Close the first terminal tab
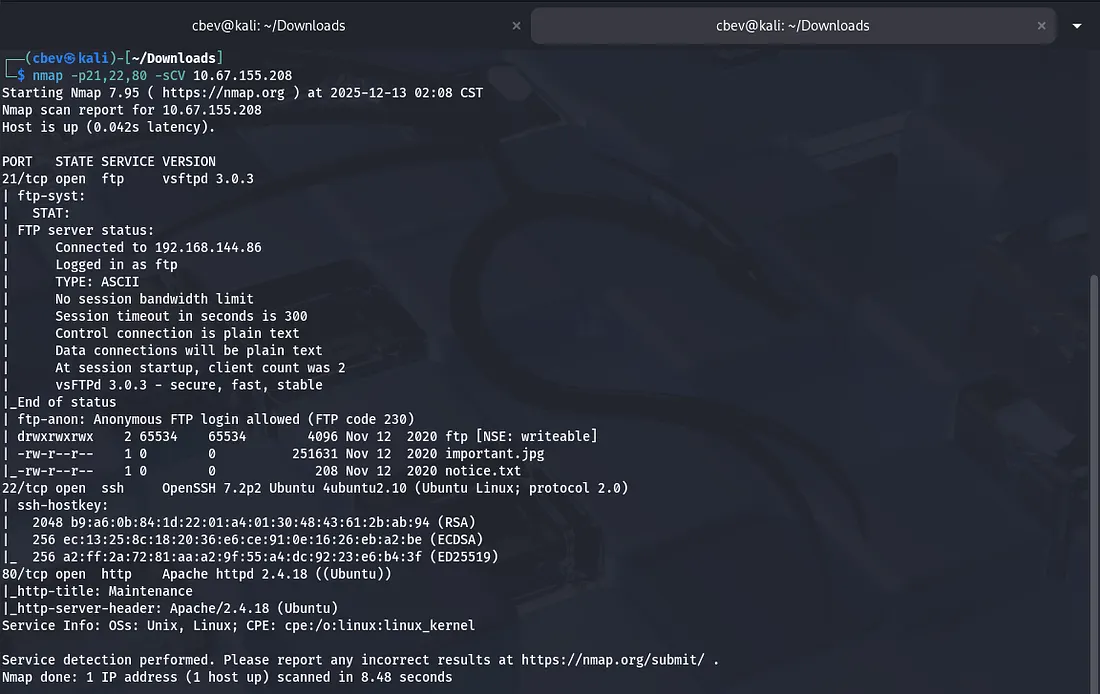The height and width of the screenshot is (694, 1100). pos(516,26)
